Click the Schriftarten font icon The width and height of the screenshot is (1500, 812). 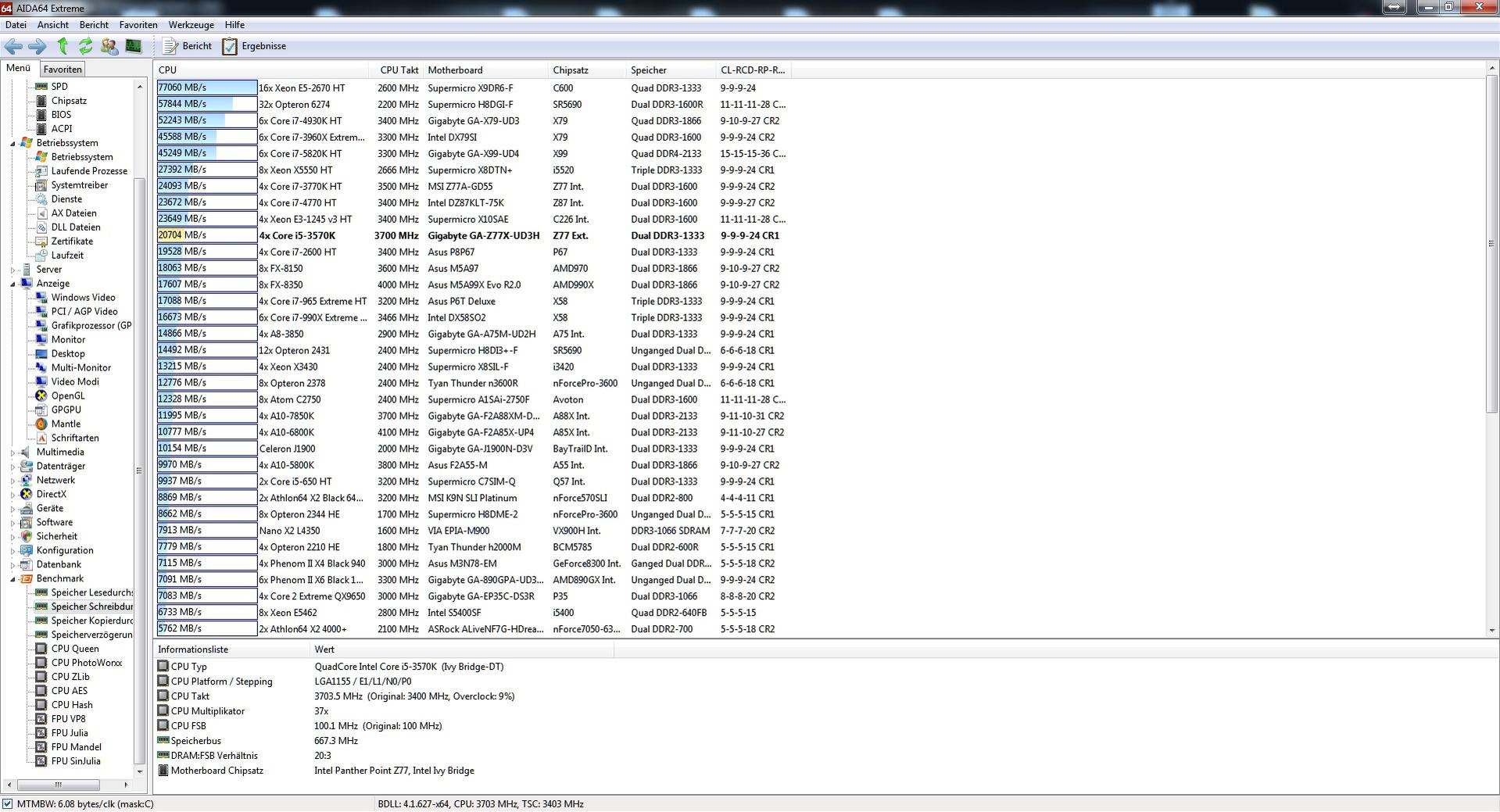[x=41, y=438]
